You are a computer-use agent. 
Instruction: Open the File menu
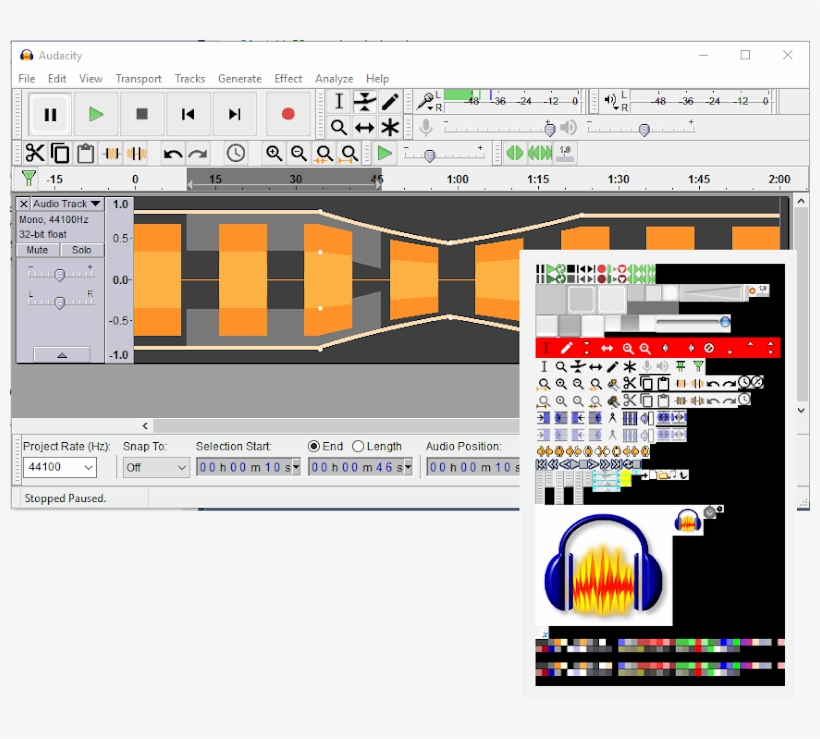[x=27, y=78]
